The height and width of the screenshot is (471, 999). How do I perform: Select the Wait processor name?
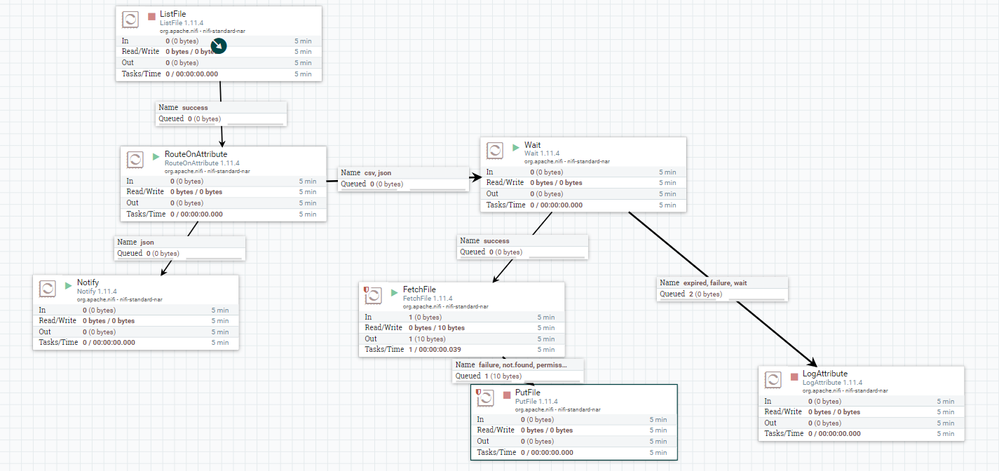[x=533, y=146]
